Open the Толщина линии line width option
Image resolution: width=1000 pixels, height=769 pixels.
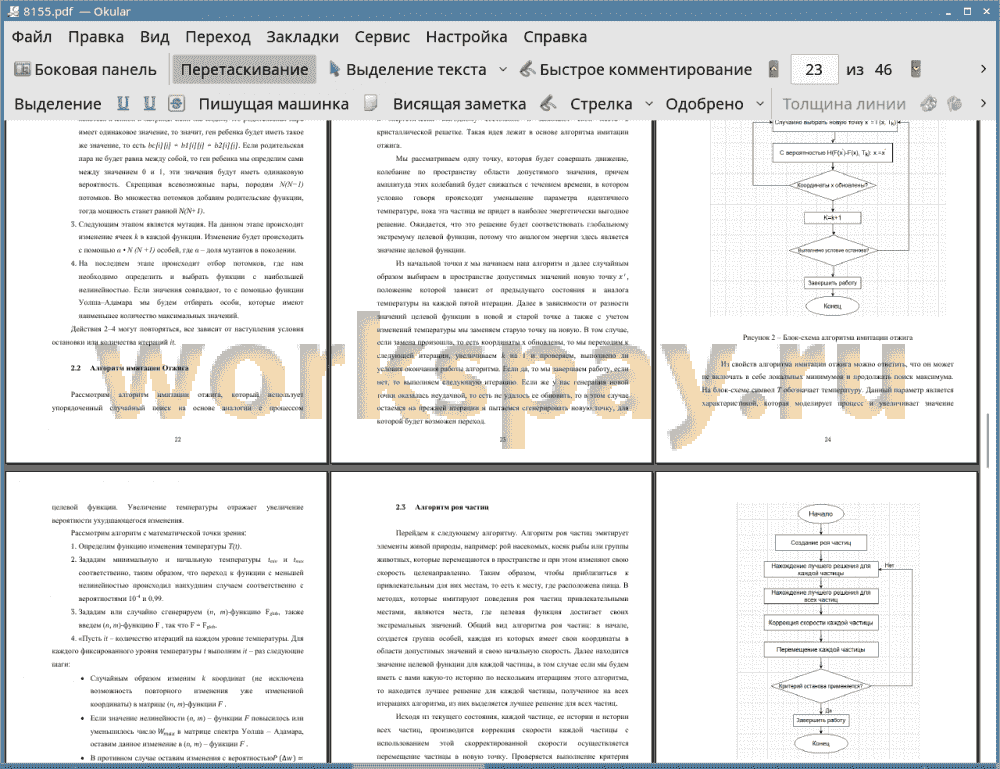[x=844, y=104]
